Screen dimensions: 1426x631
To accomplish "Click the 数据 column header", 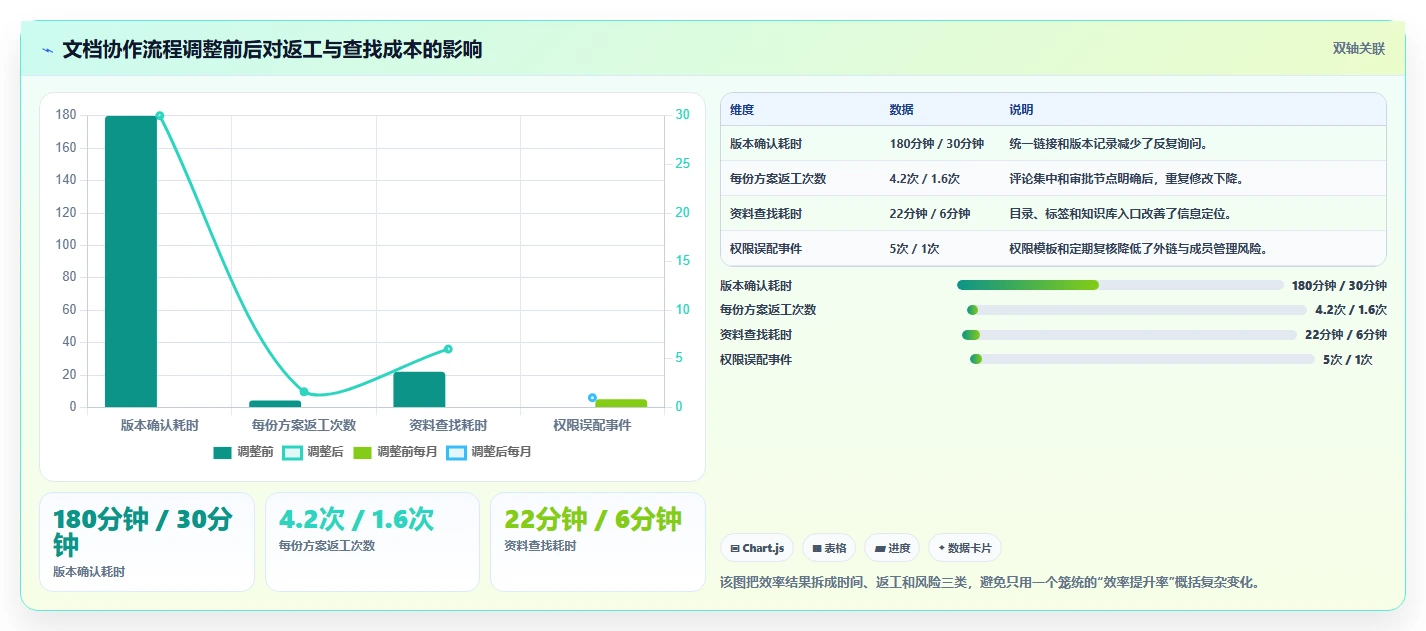I will pyautogui.click(x=901, y=110).
